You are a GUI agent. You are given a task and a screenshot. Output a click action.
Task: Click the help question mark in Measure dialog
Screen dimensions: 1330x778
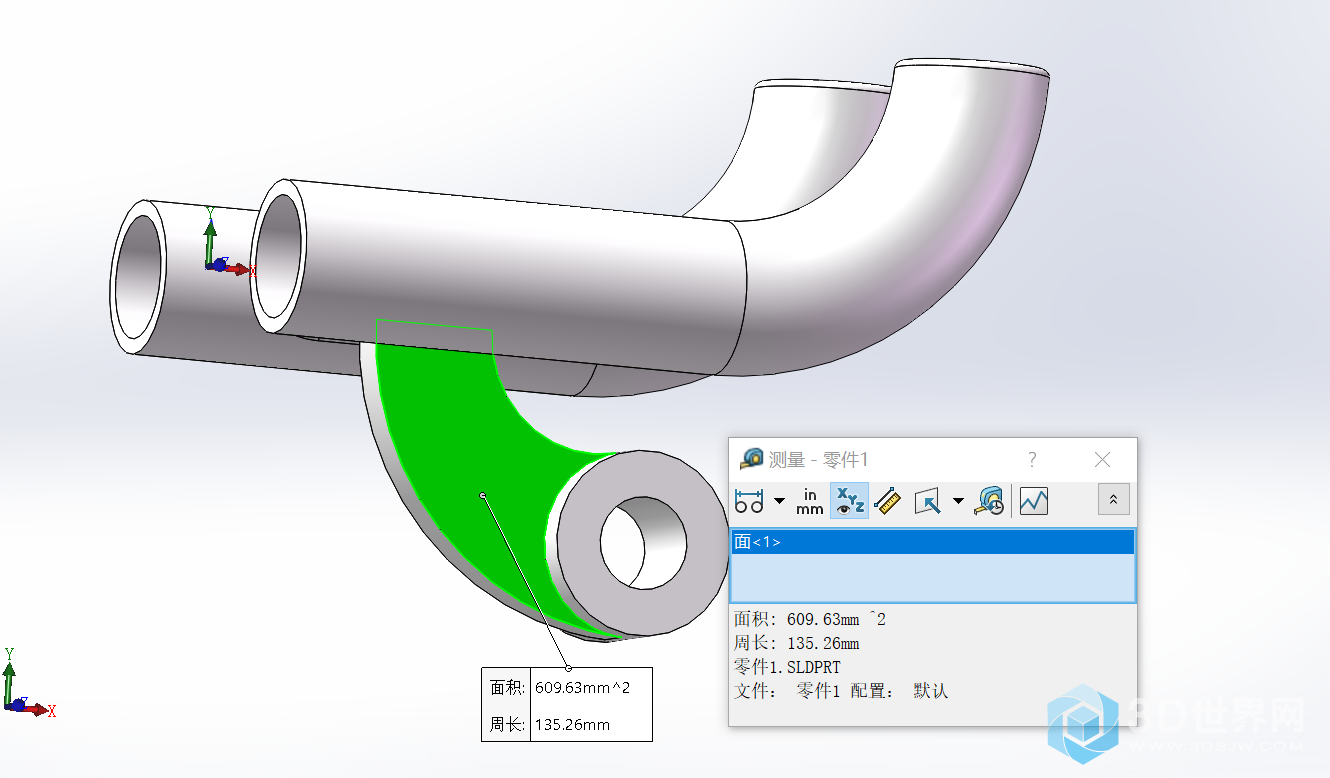tap(1032, 459)
